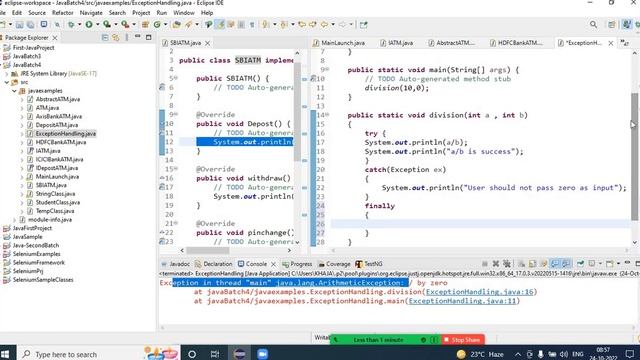
Task: Click the Pin Console icon
Action: point(580,264)
